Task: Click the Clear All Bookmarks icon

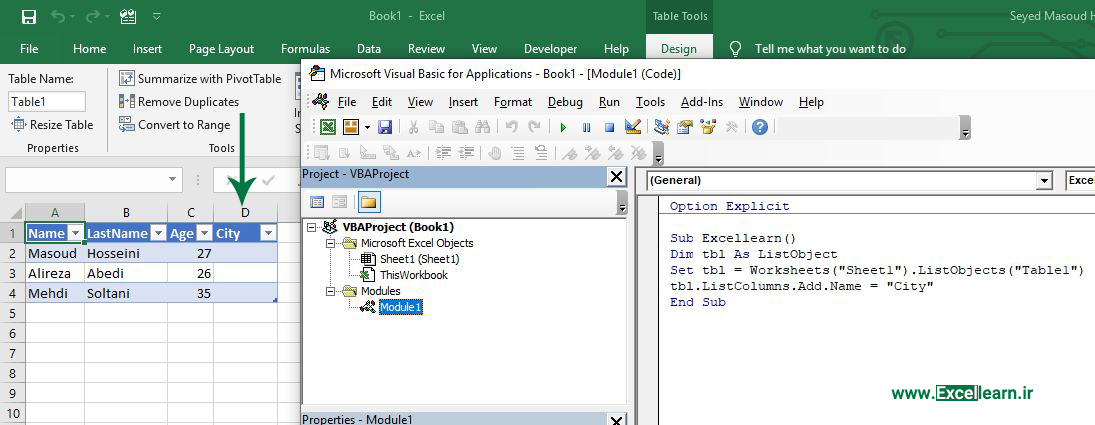Action: [638, 153]
